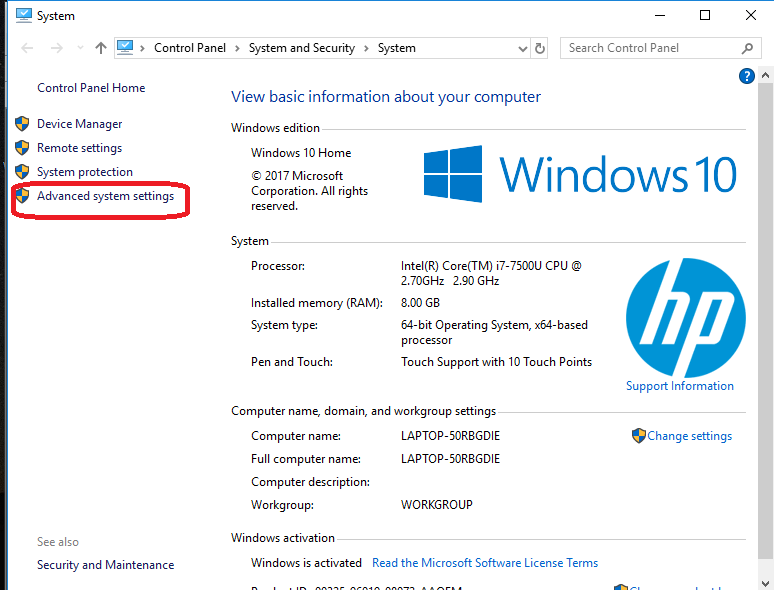Focus the Search Control Panel box
This screenshot has height=590, width=774.
pyautogui.click(x=659, y=48)
